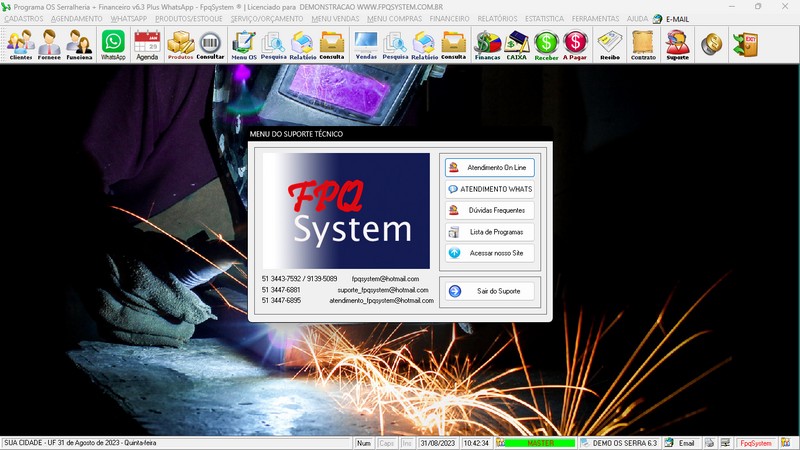The image size is (800, 450).
Task: Click the Receber green dollar icon
Action: click(546, 44)
